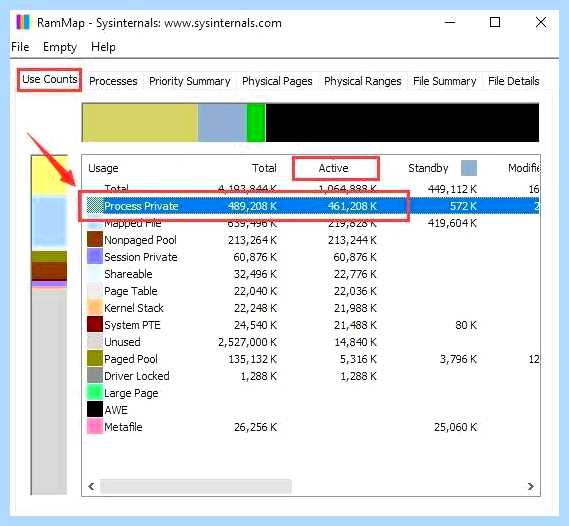
Task: Click the Standby blue color swatch in header
Action: coord(468,168)
